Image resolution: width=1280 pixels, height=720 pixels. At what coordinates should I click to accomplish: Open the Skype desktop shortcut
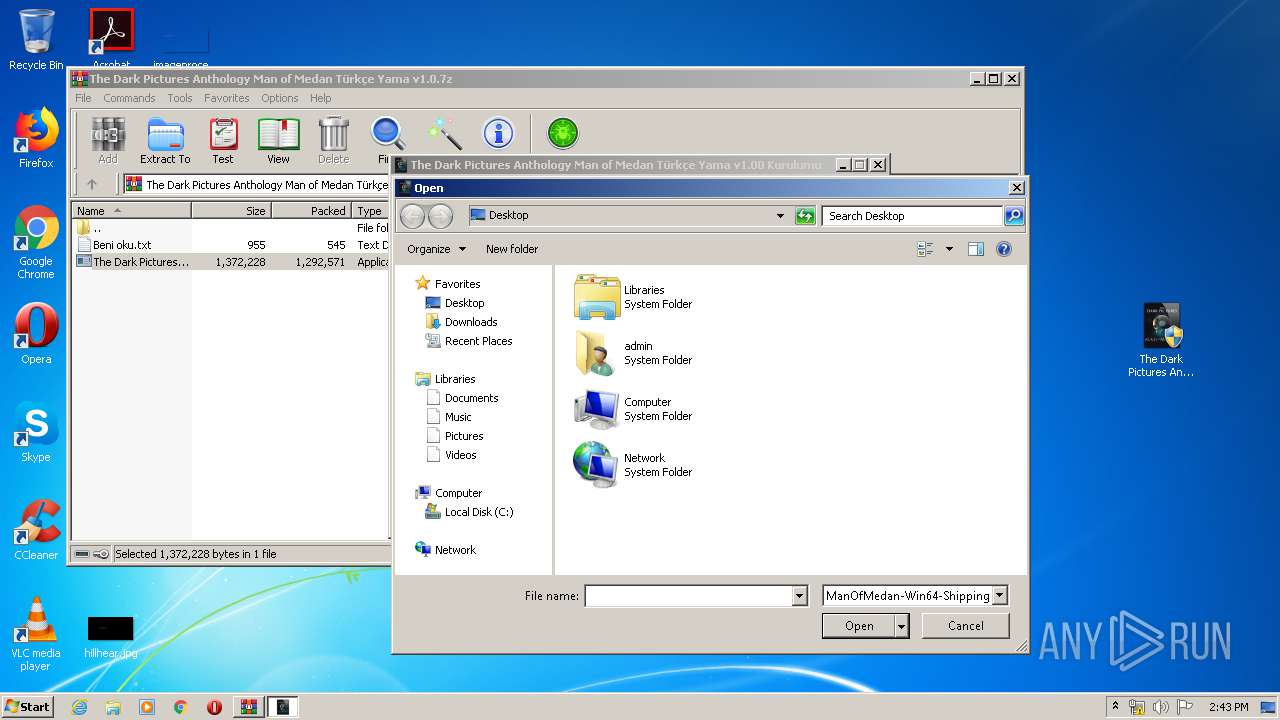click(36, 433)
